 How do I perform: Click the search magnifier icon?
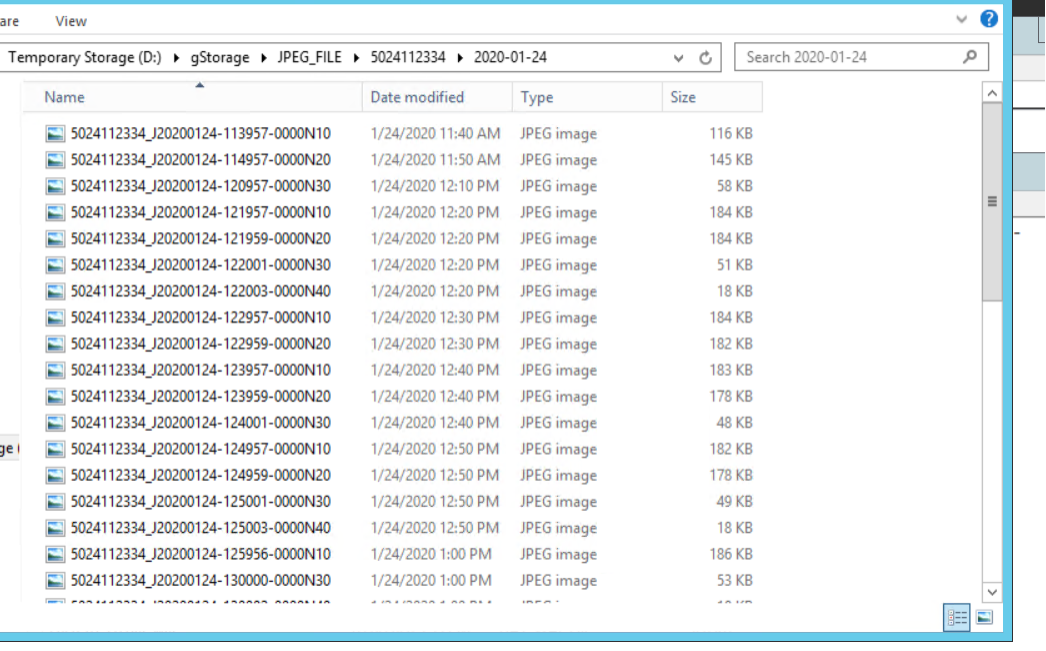[x=970, y=57]
